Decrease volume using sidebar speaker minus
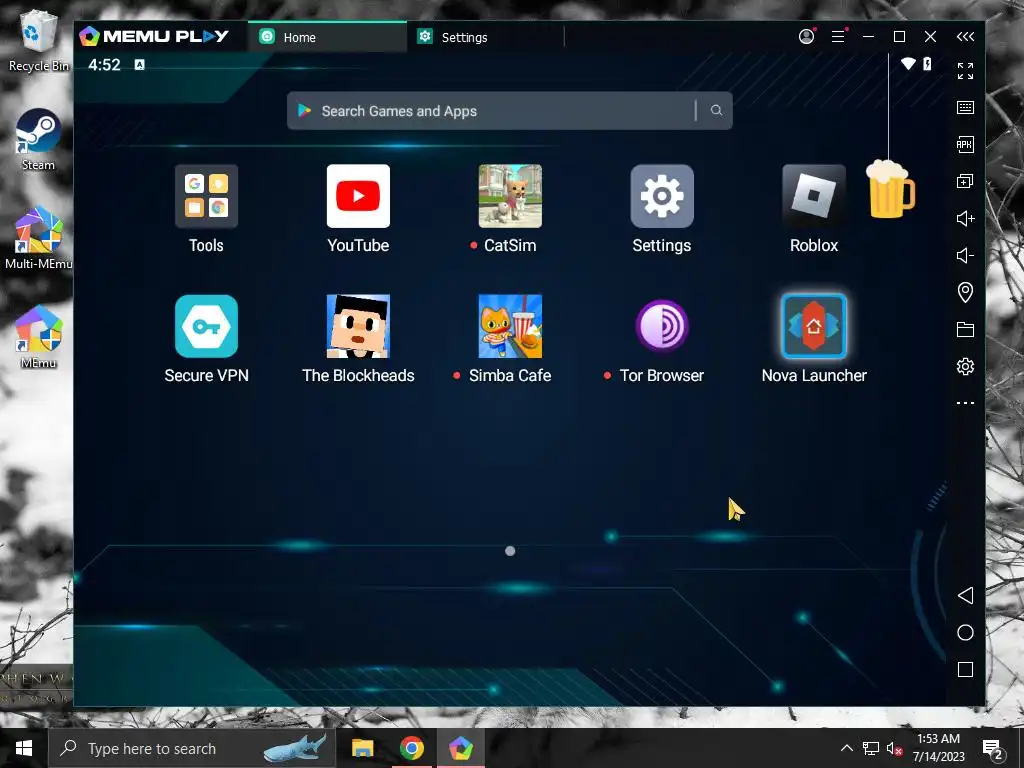 point(965,255)
